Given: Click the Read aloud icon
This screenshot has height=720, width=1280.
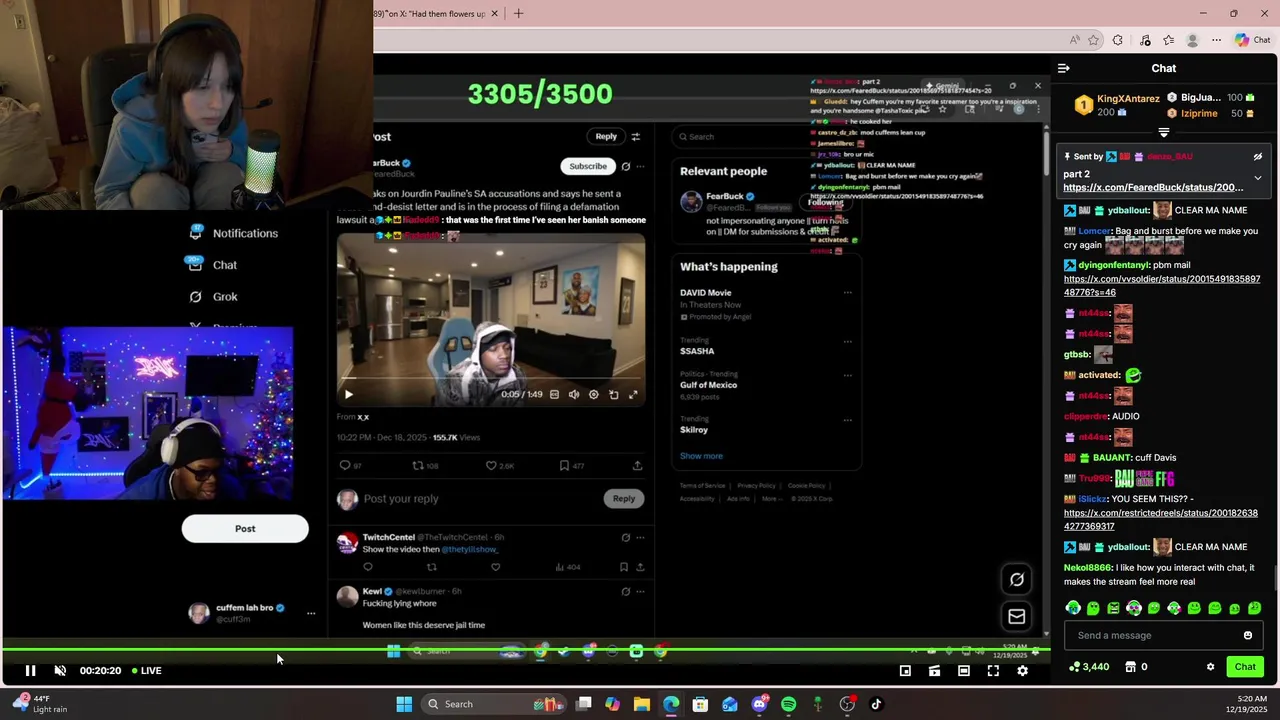Looking at the screenshot, I should (1075, 40).
